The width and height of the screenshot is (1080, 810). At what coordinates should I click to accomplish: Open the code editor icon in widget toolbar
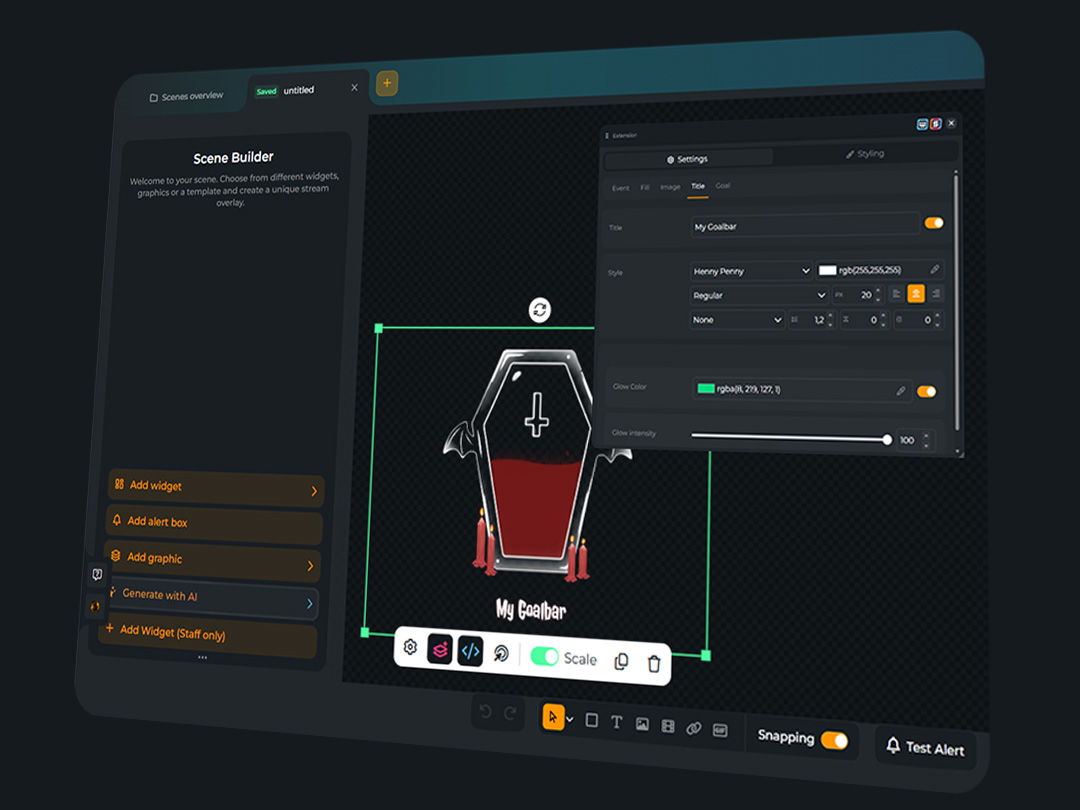pos(470,651)
